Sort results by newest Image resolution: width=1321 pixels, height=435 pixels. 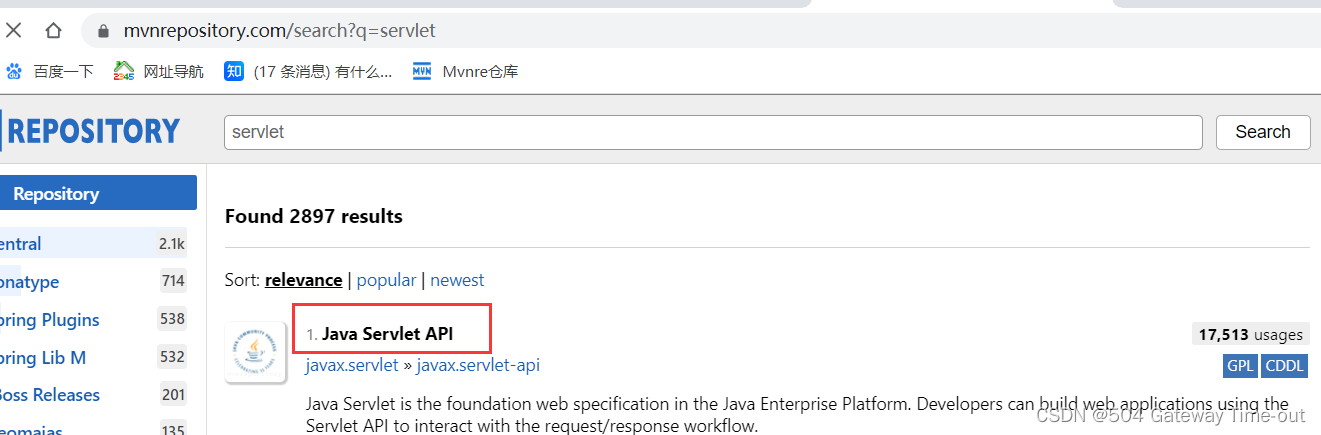pyautogui.click(x=457, y=280)
